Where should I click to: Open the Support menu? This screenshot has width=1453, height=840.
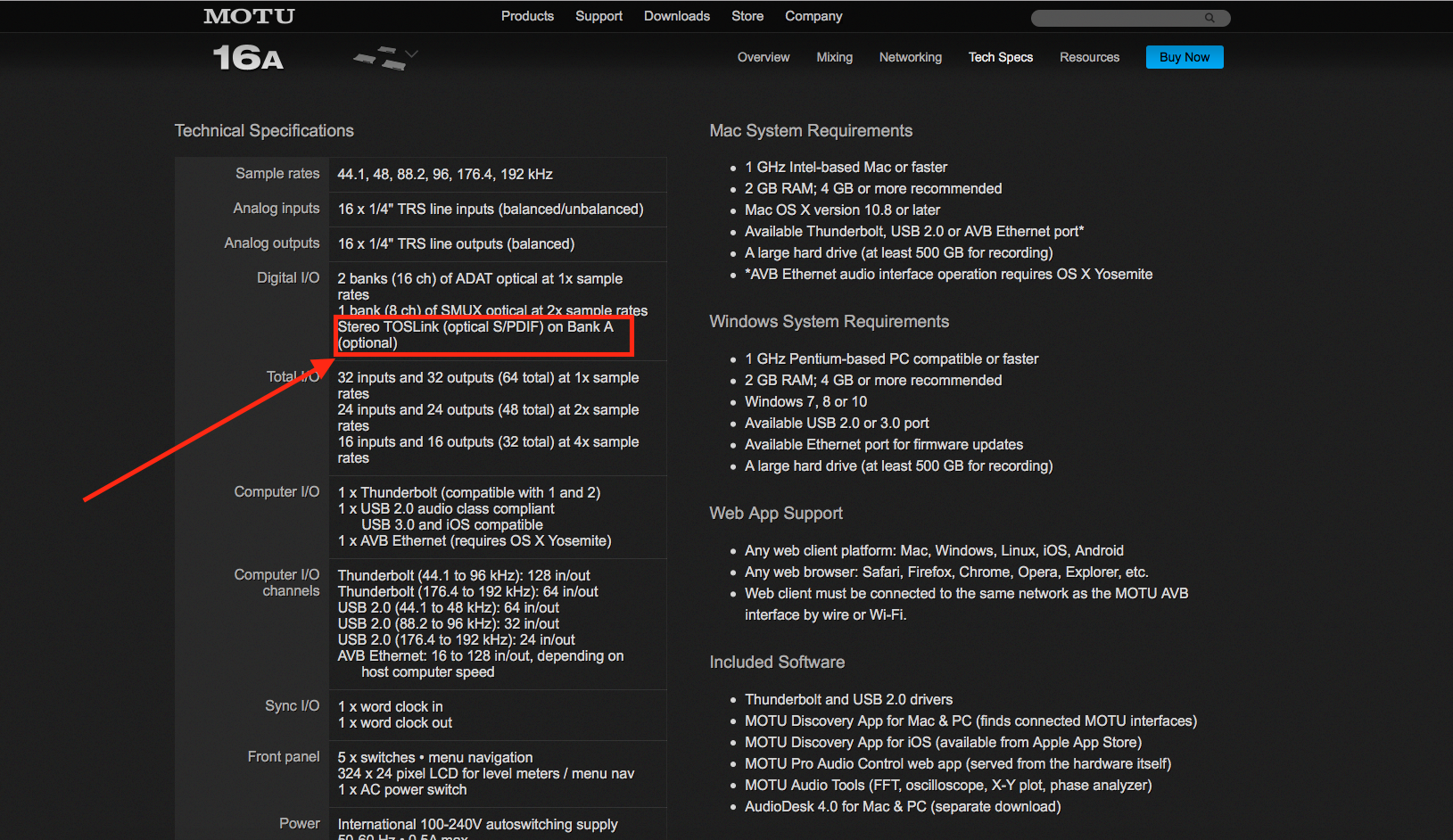pos(599,16)
